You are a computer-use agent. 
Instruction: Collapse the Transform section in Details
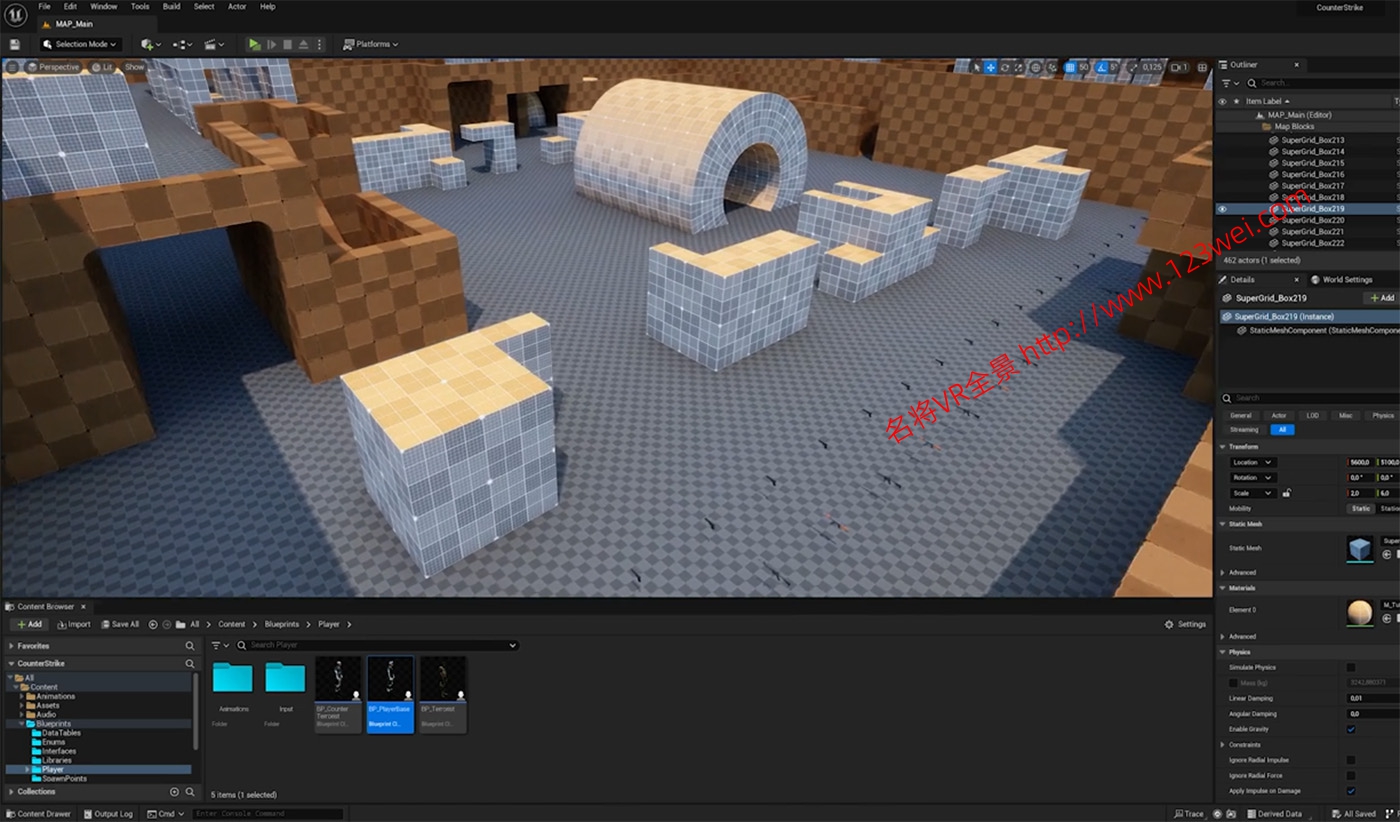1223,446
